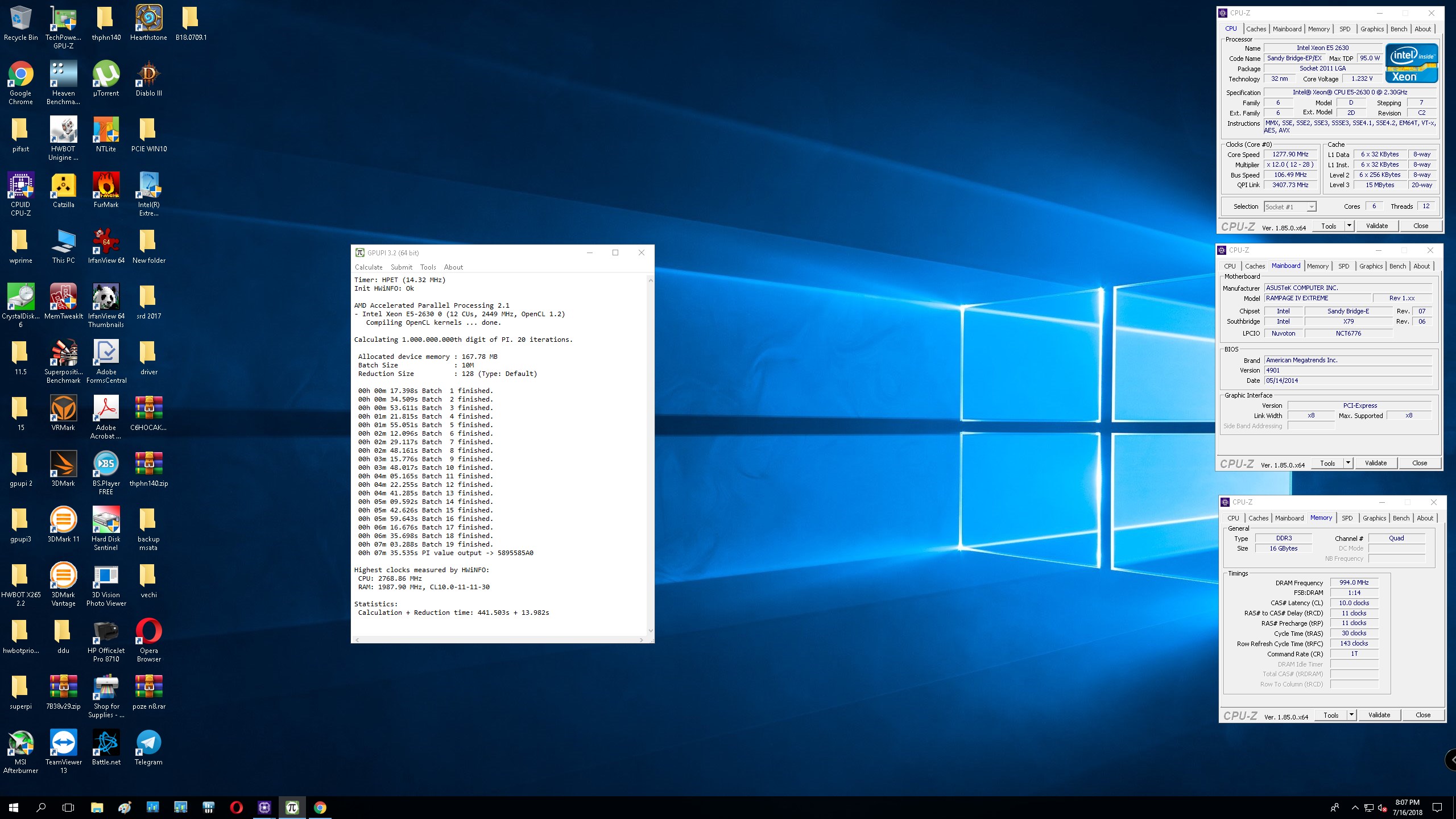This screenshot has width=1456, height=819.
Task: Click Validate in the top CPU-Z window
Action: pos(1377,226)
